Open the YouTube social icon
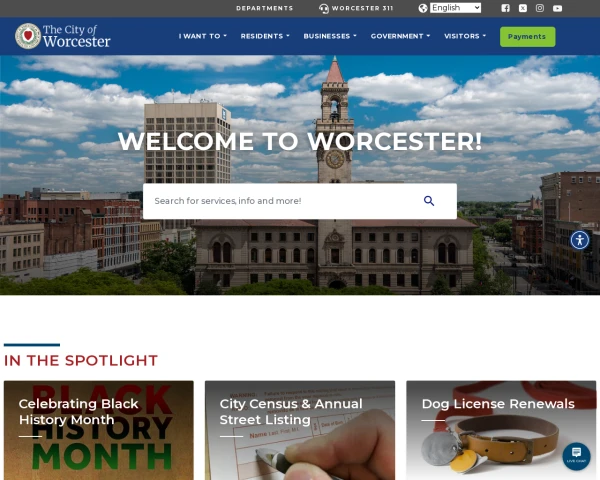The width and height of the screenshot is (600, 480). tap(557, 8)
